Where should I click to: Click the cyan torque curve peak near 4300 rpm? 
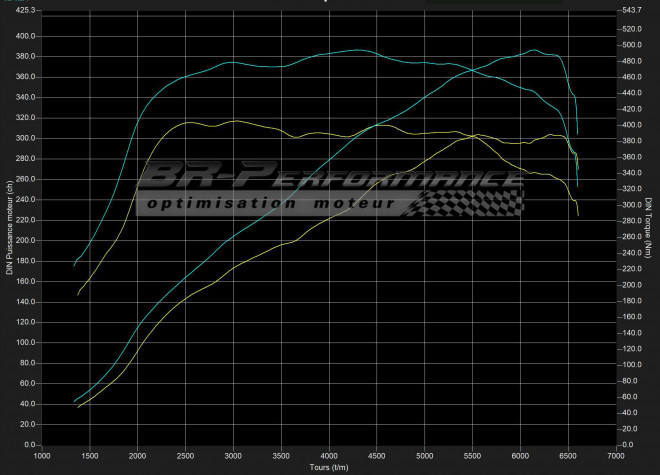357,50
